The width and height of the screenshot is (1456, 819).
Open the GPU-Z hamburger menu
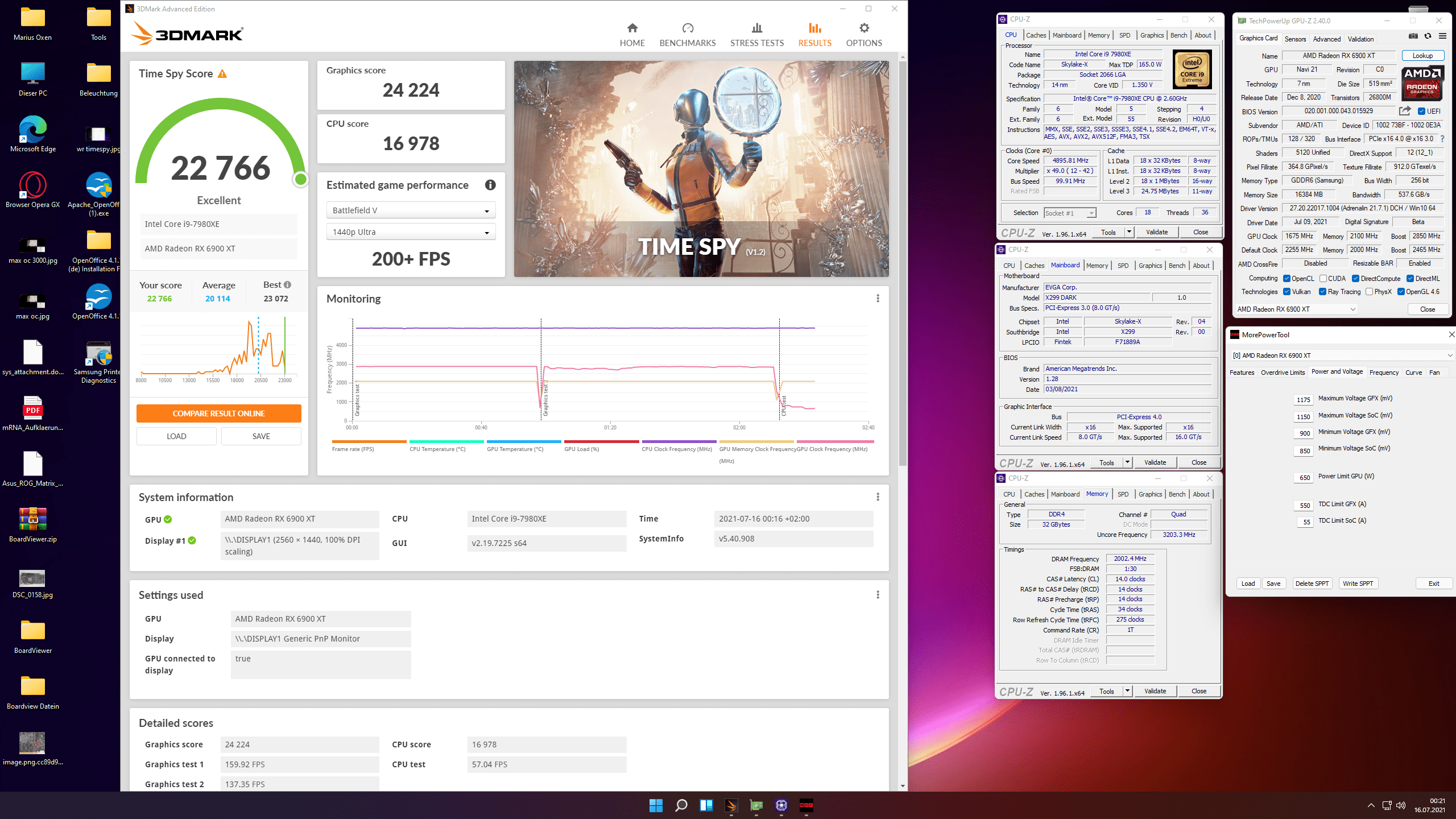click(1442, 36)
